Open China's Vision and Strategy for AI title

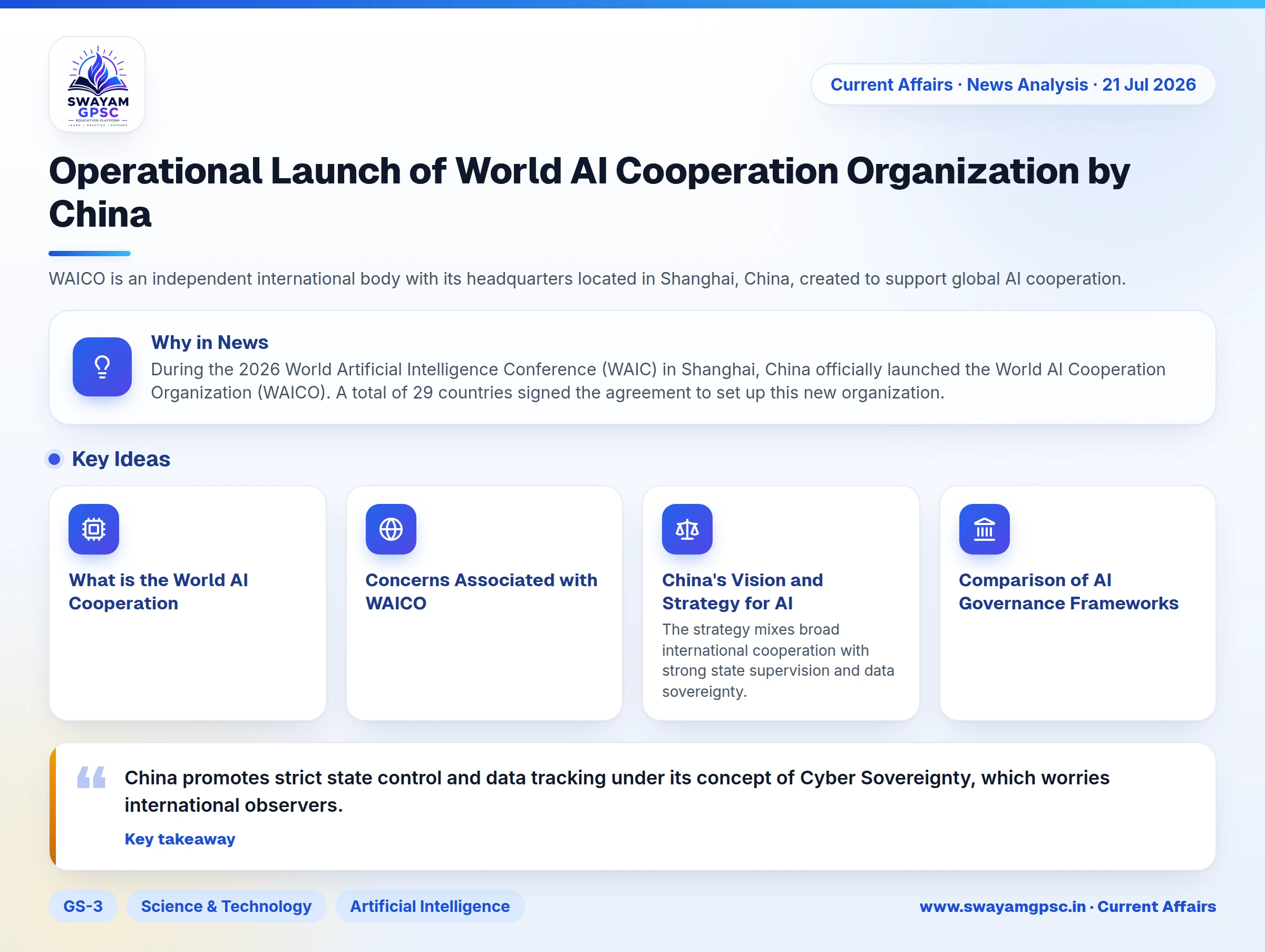(742, 591)
